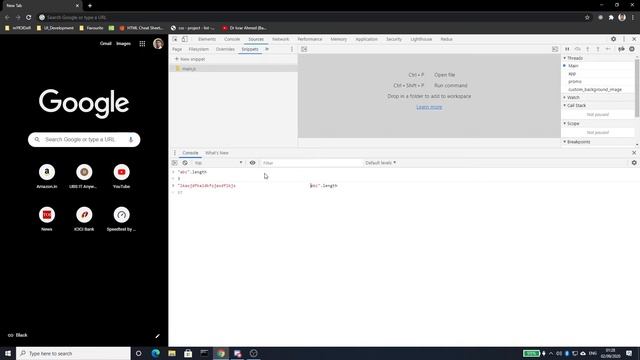Click the Gmail link
The height and width of the screenshot is (360, 640).
coord(106,43)
